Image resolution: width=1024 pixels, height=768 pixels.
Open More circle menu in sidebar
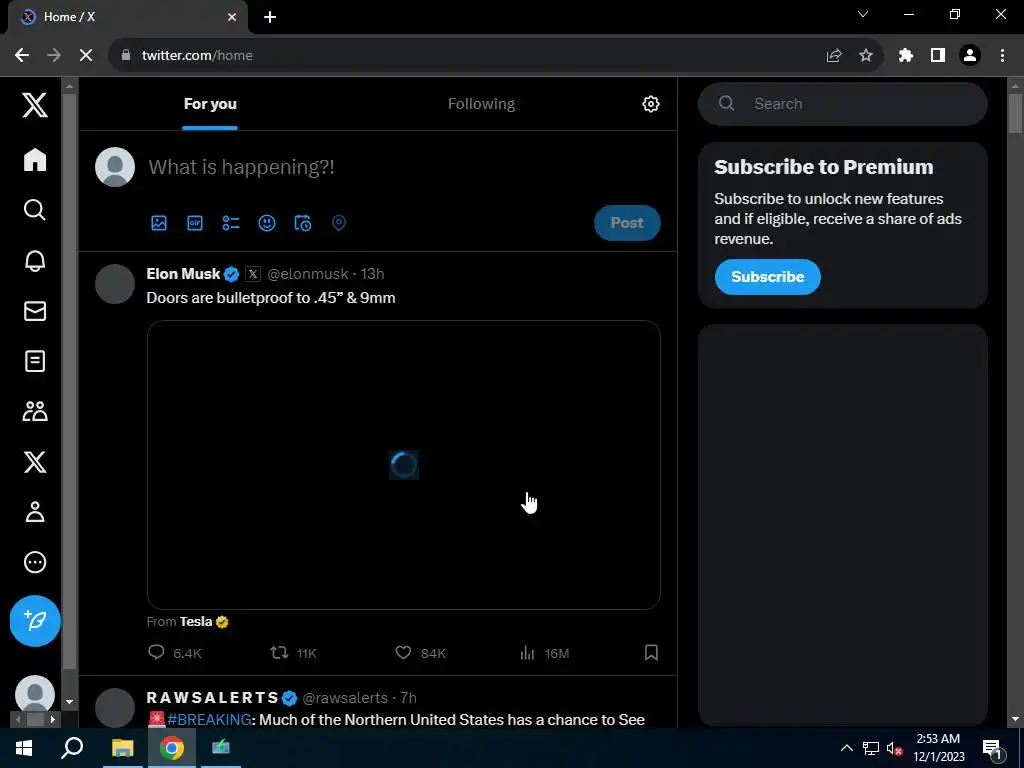click(35, 562)
